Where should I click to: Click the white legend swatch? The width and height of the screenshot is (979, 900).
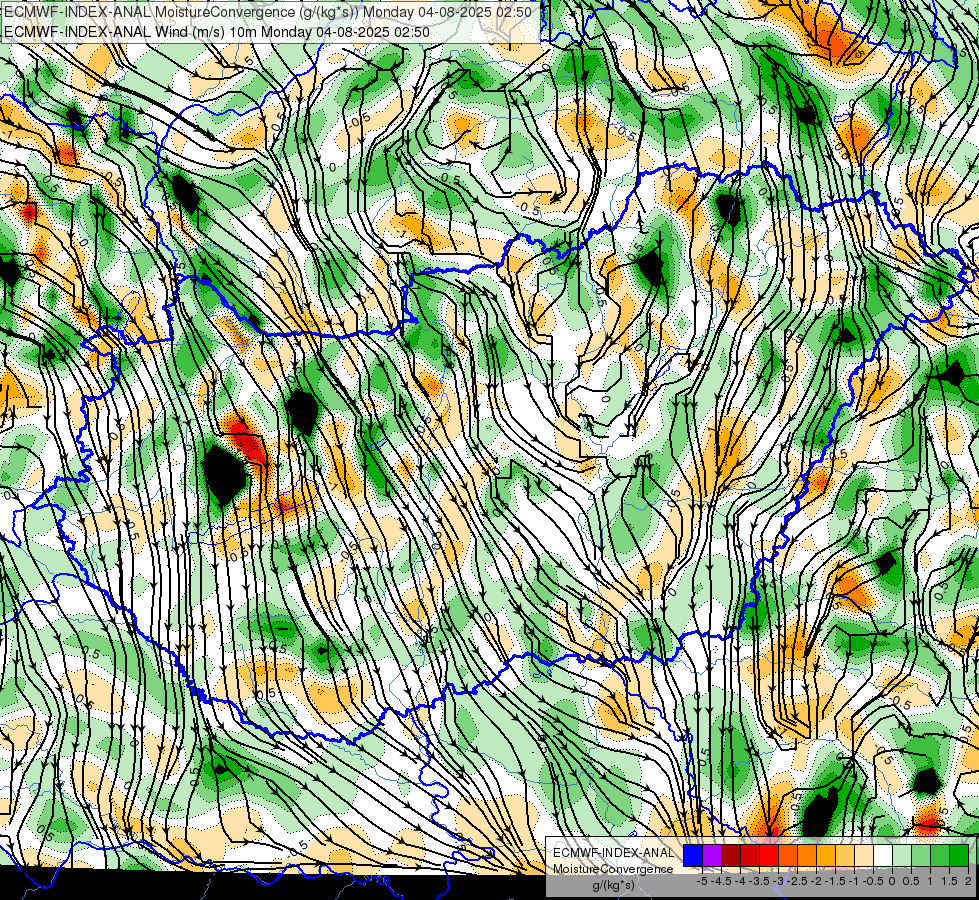(x=883, y=855)
